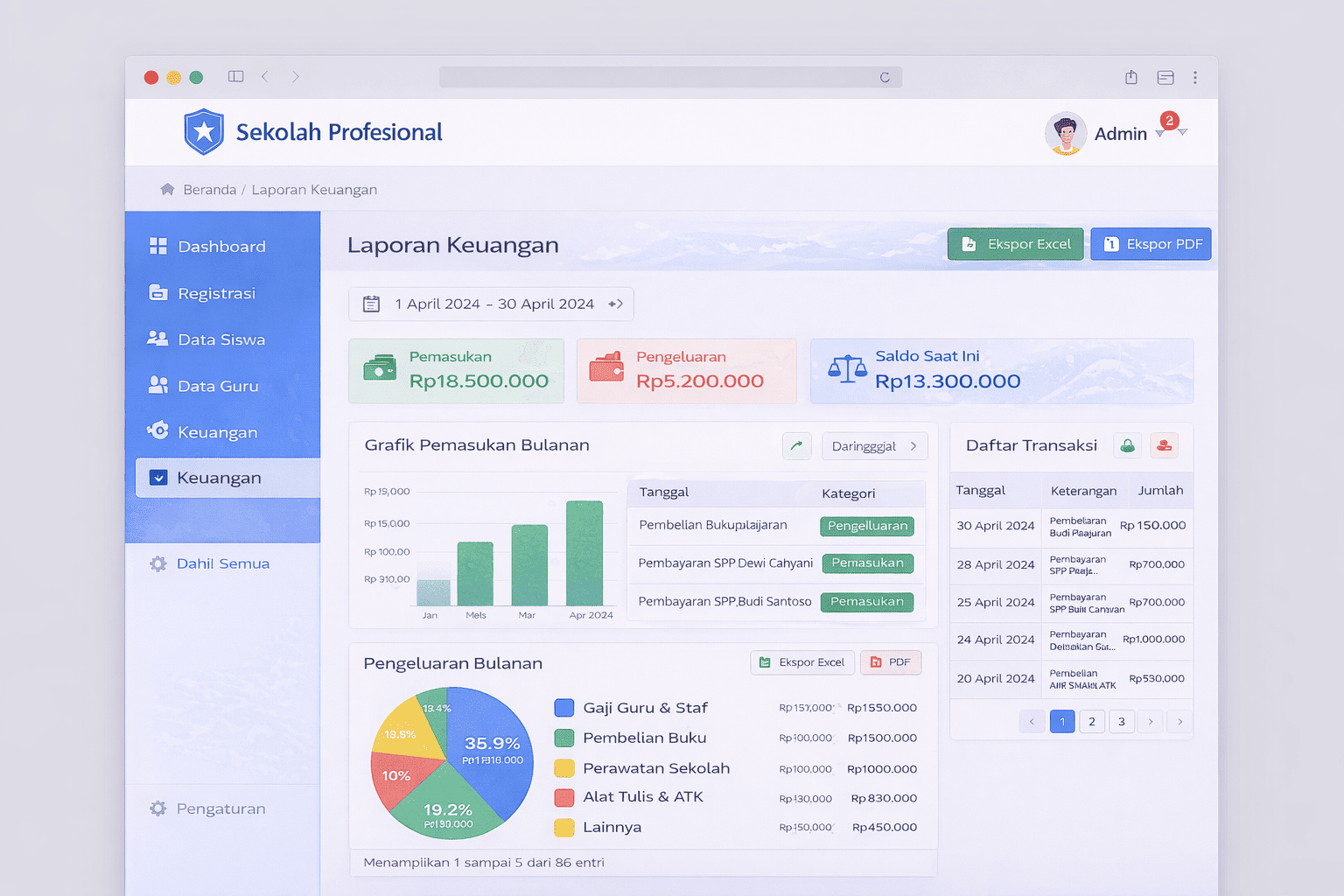
Task: Expand the Admin account dropdown arrow
Action: pos(1182,132)
